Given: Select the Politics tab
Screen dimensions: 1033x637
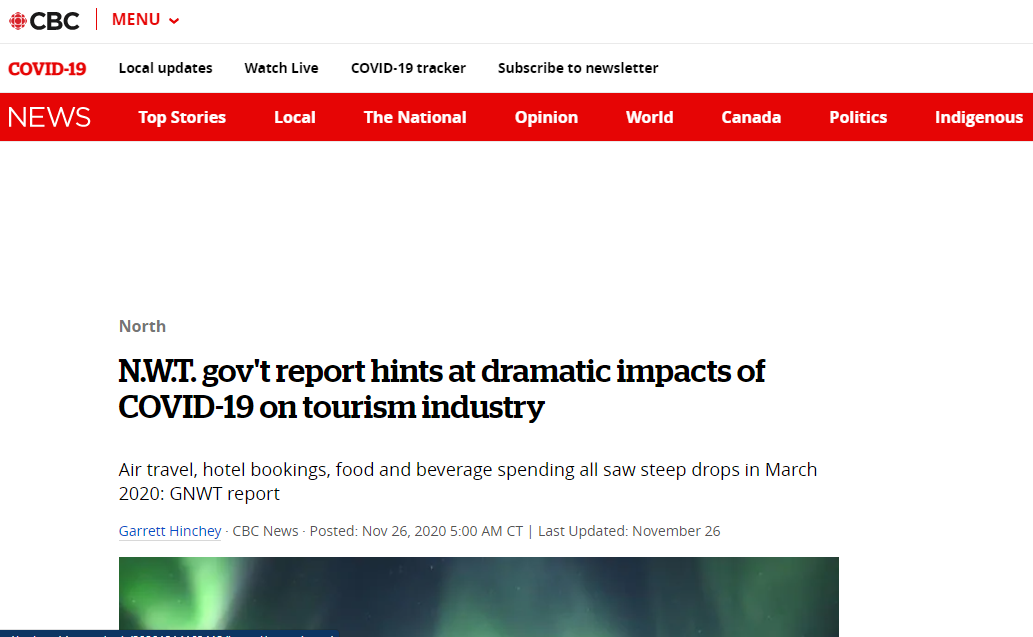Looking at the screenshot, I should coord(858,117).
